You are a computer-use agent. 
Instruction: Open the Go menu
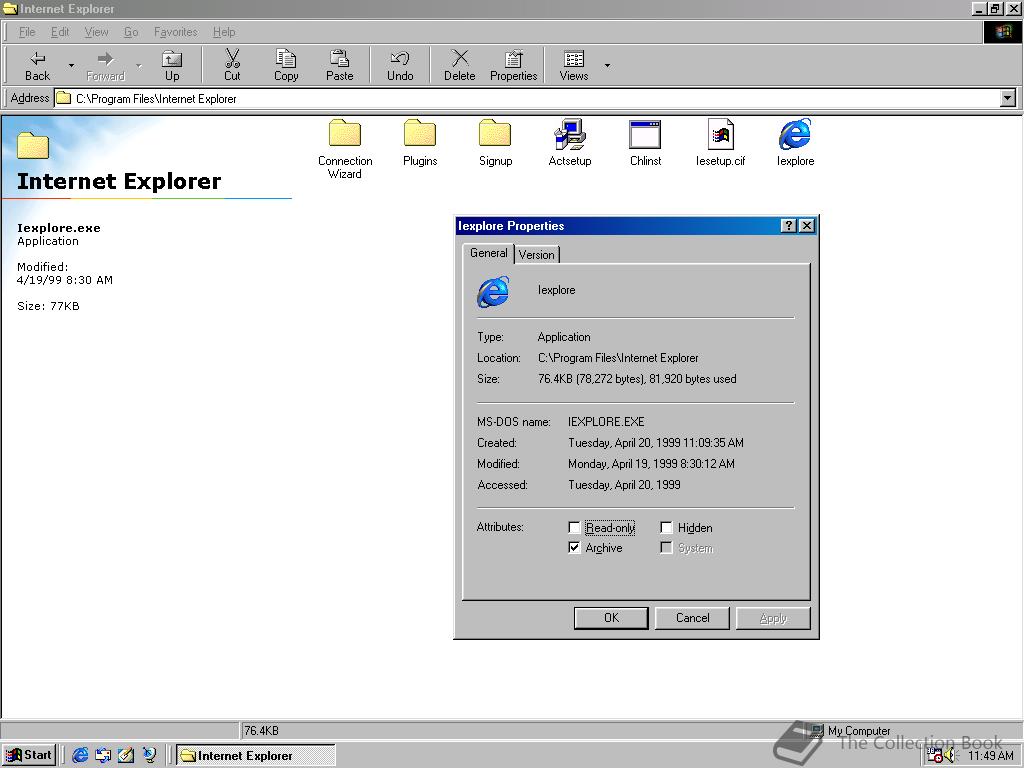pyautogui.click(x=131, y=32)
